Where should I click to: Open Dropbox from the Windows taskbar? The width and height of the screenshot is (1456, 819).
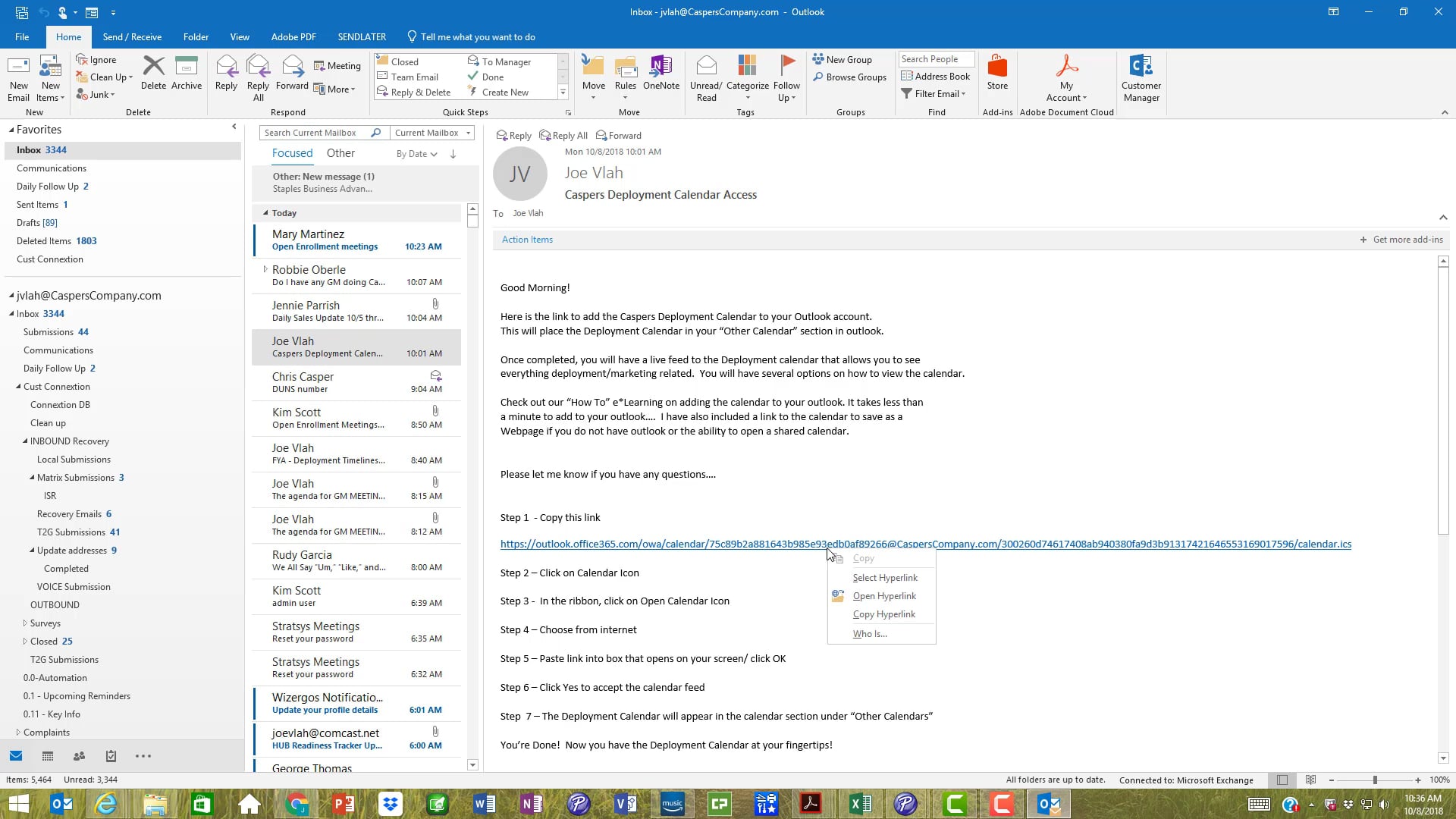tap(391, 804)
